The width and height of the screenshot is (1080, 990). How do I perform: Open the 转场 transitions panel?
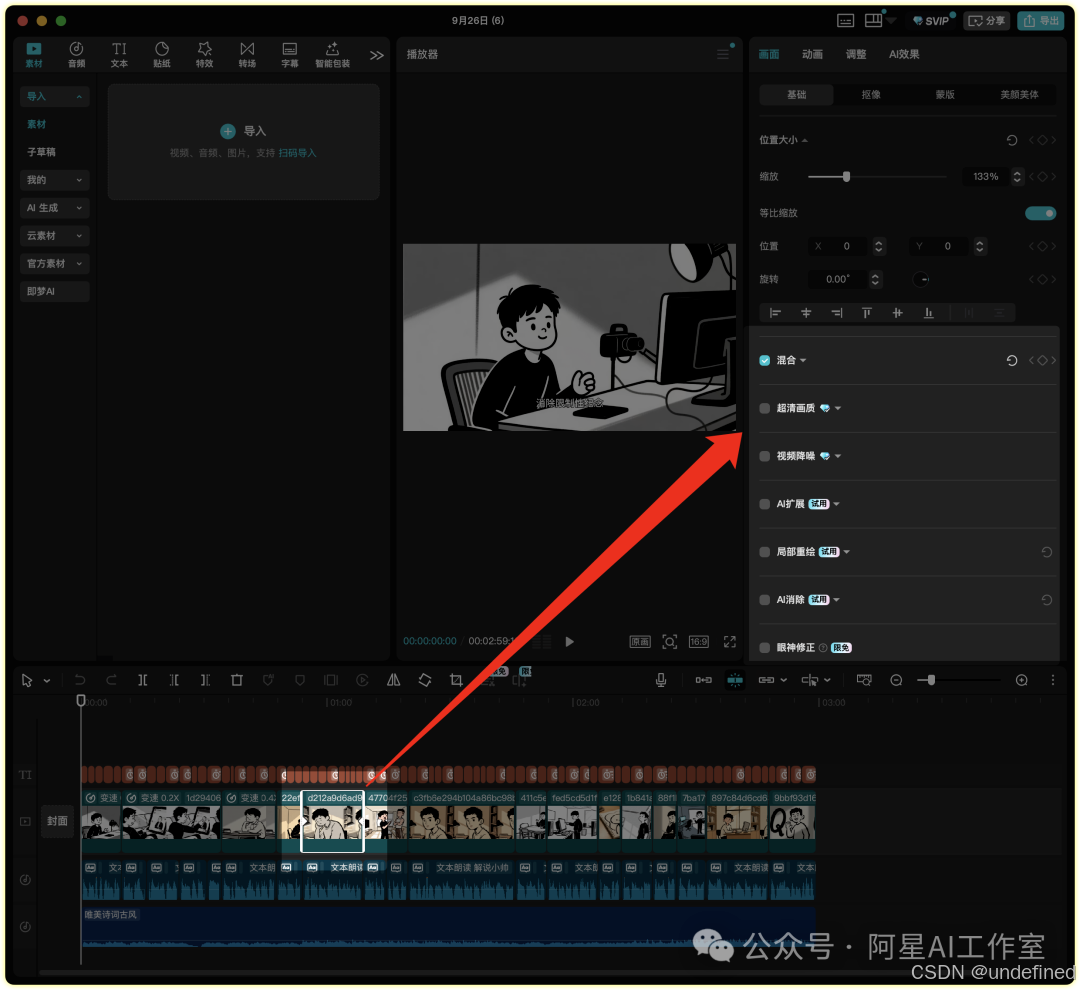pyautogui.click(x=247, y=54)
